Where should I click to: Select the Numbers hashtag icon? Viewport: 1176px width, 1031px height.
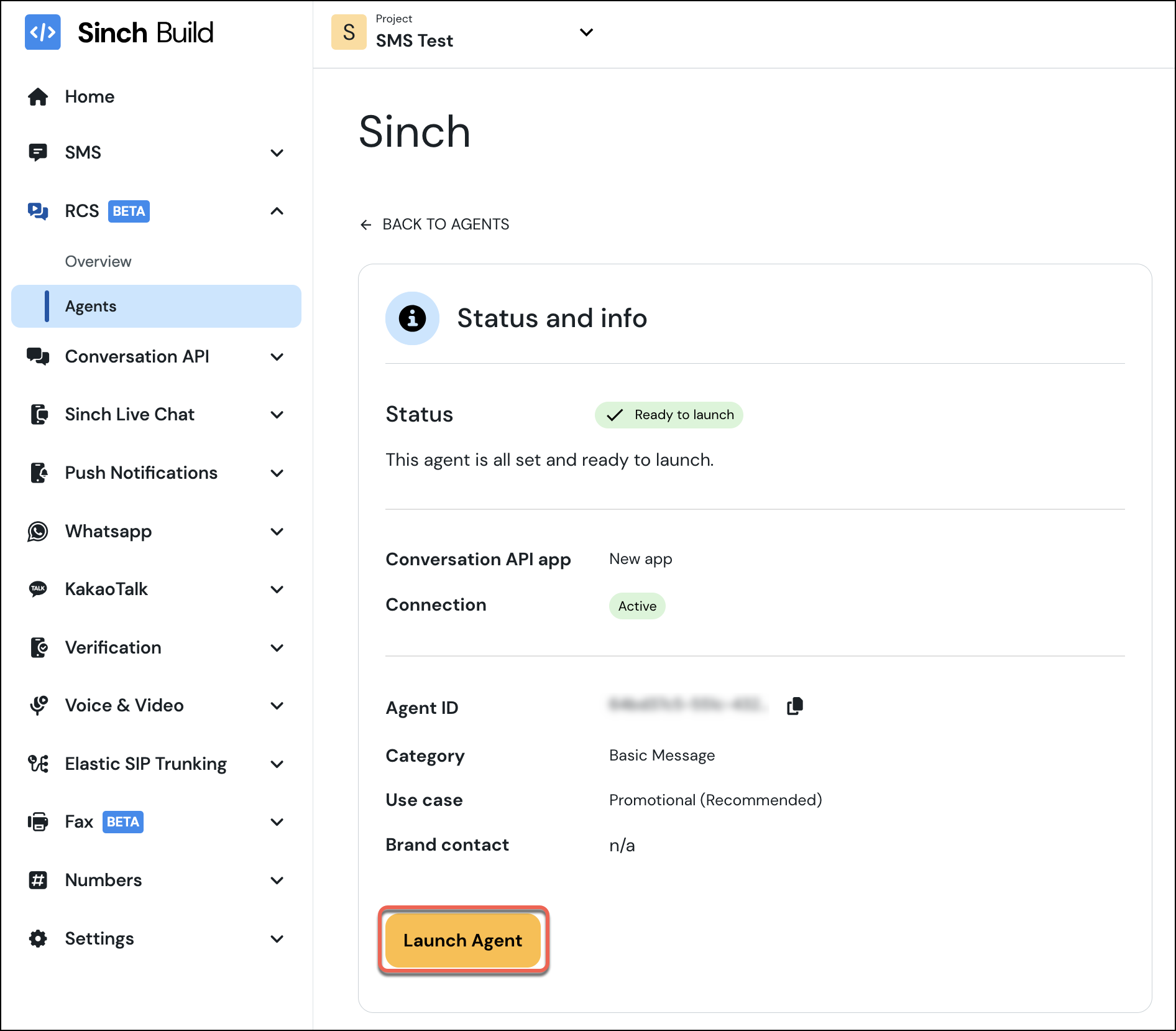coord(39,880)
